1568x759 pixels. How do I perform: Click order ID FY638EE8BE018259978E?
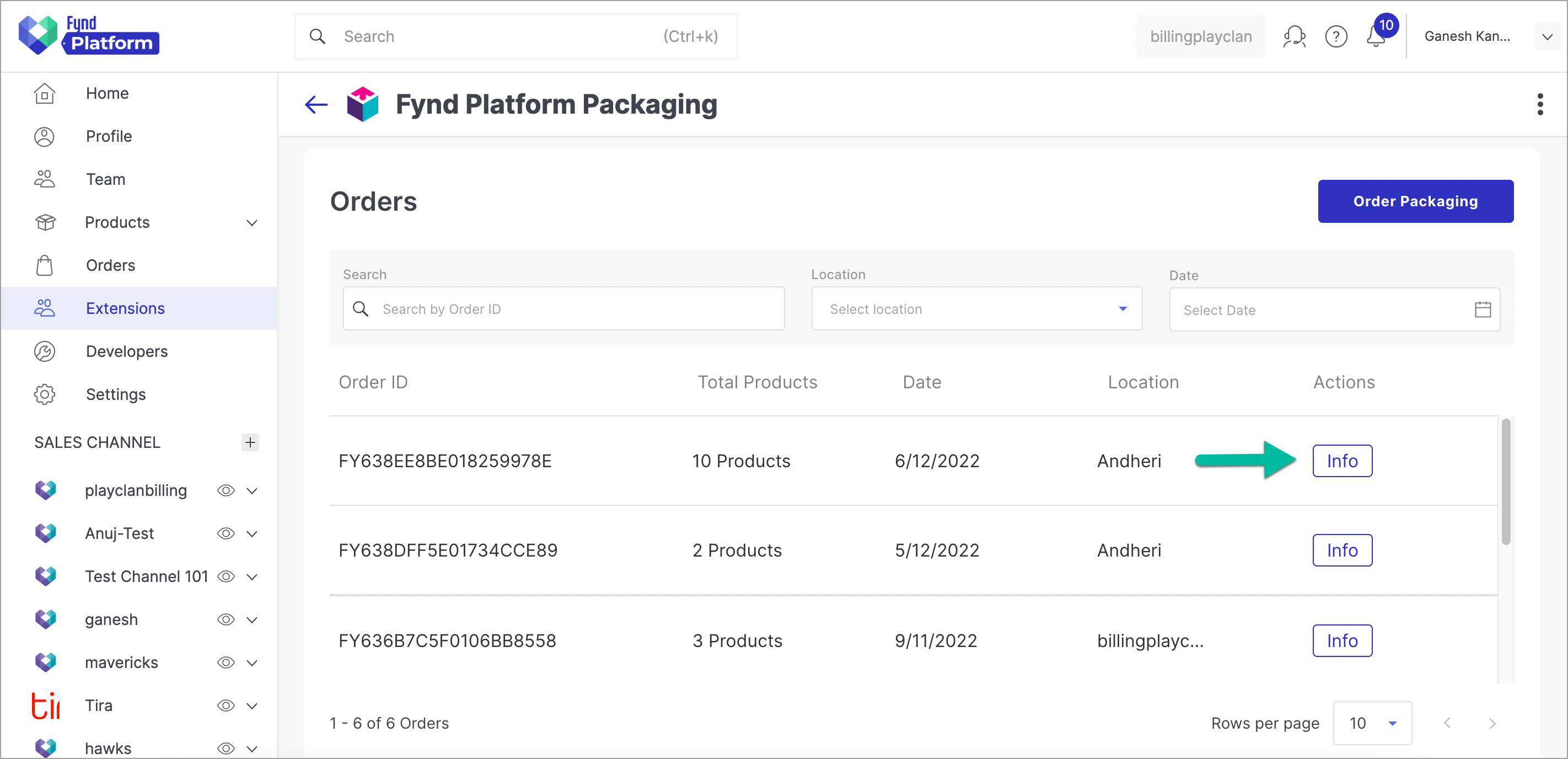tap(444, 461)
